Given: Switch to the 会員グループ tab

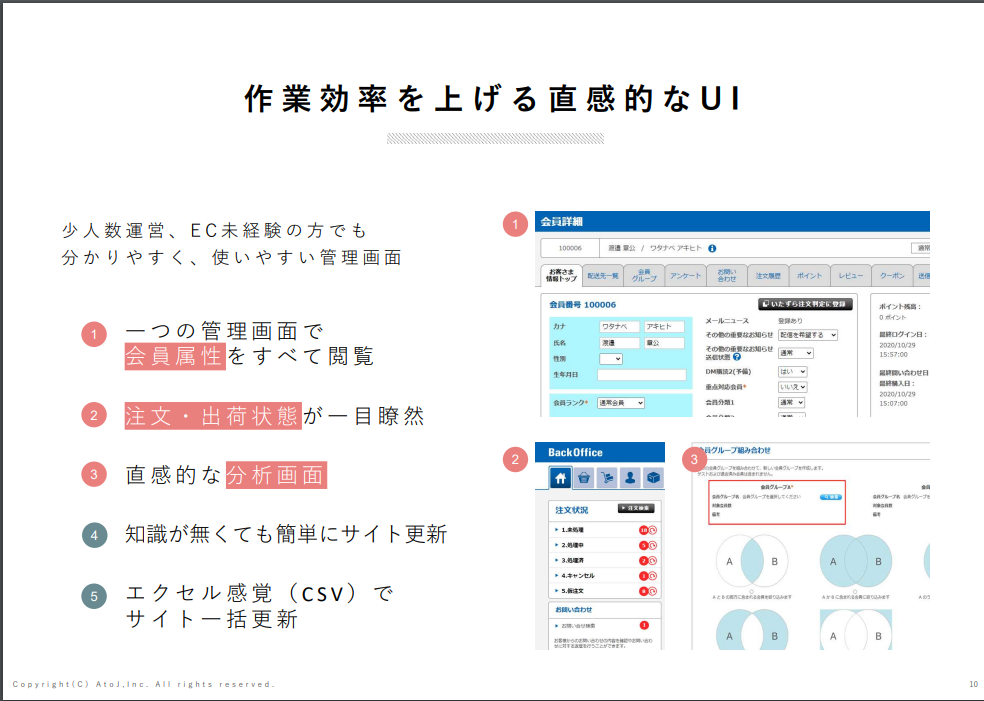Looking at the screenshot, I should [644, 276].
